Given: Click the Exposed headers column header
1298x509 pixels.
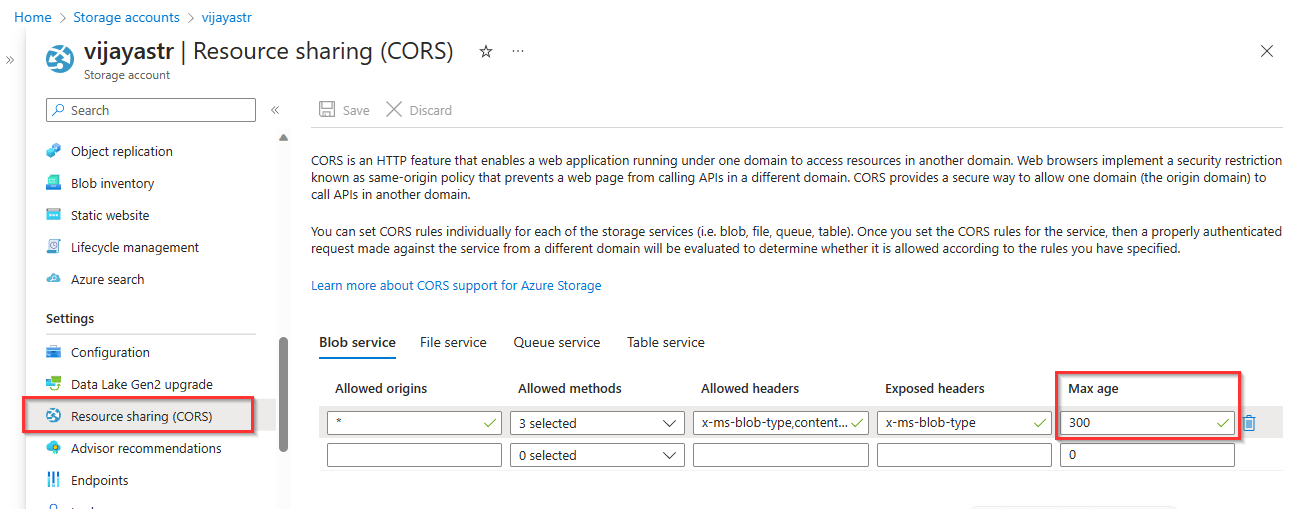Looking at the screenshot, I should [x=935, y=388].
